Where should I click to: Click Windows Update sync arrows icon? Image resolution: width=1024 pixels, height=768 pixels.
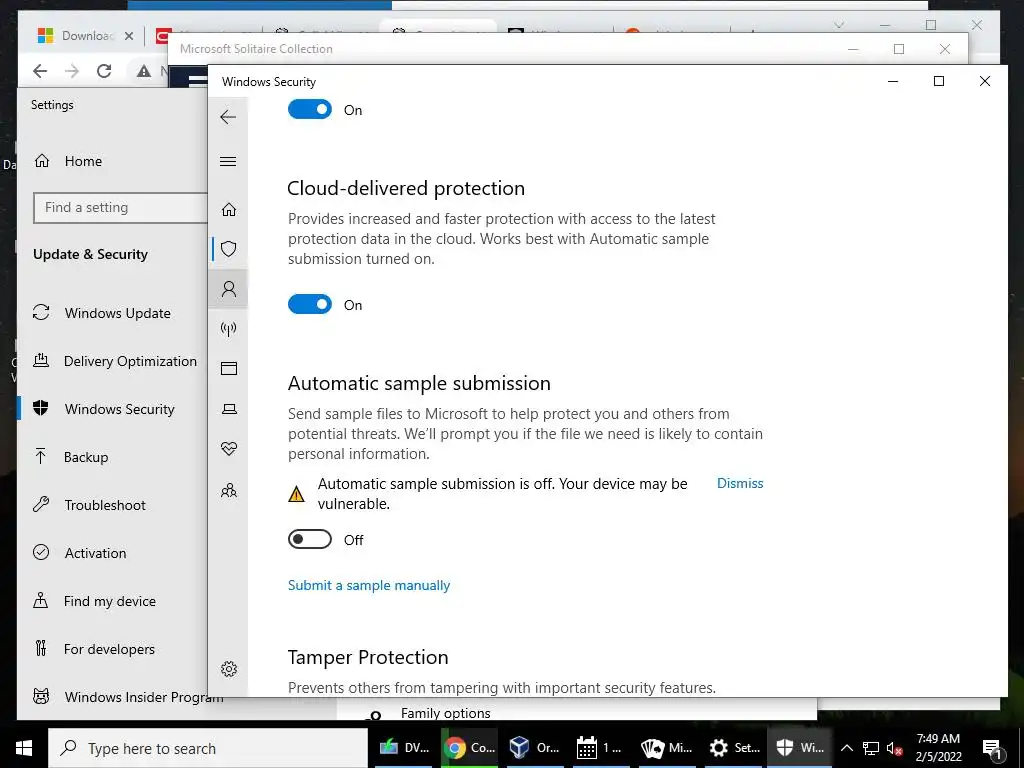(x=41, y=312)
